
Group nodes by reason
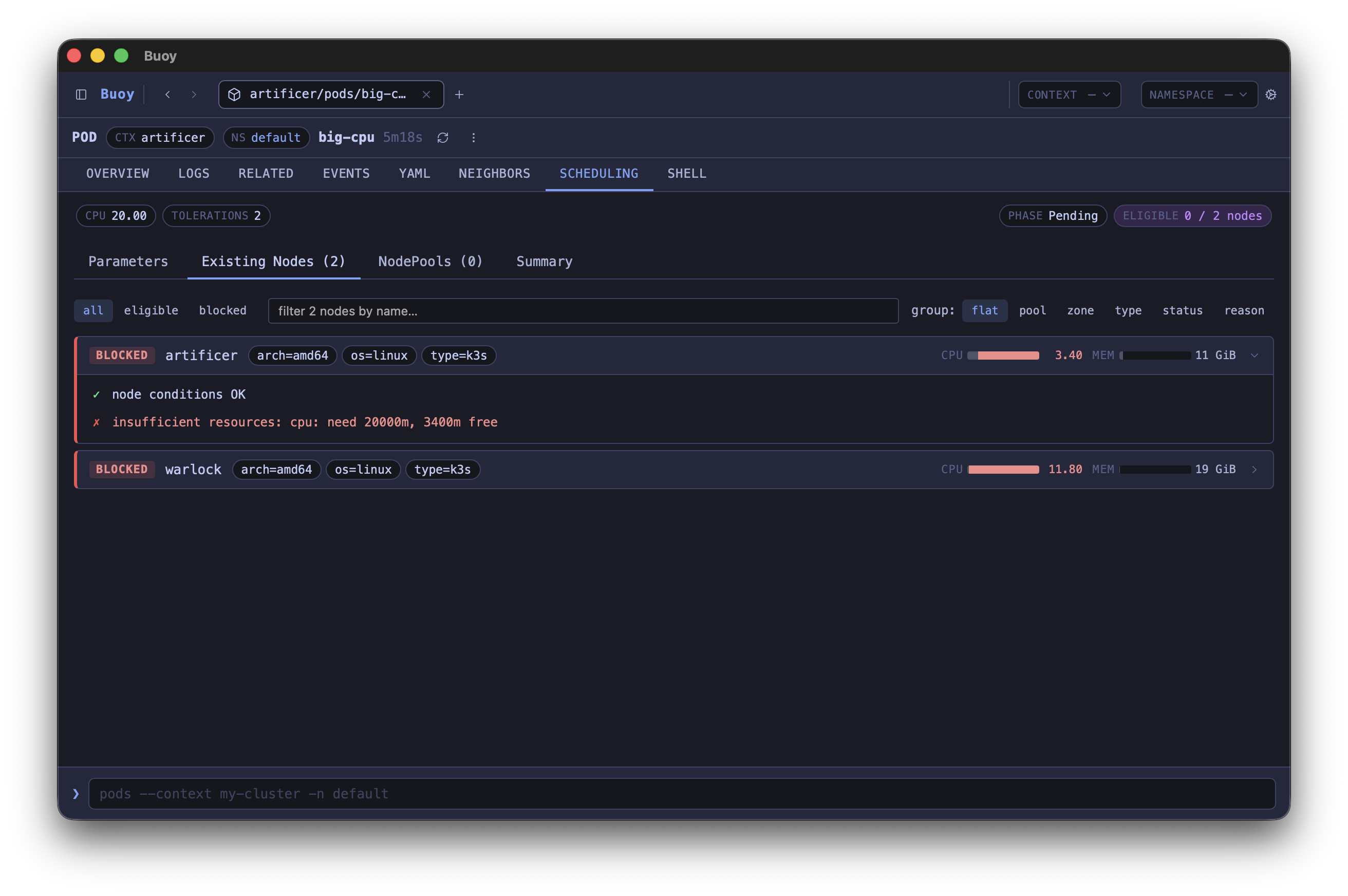[x=1244, y=310]
